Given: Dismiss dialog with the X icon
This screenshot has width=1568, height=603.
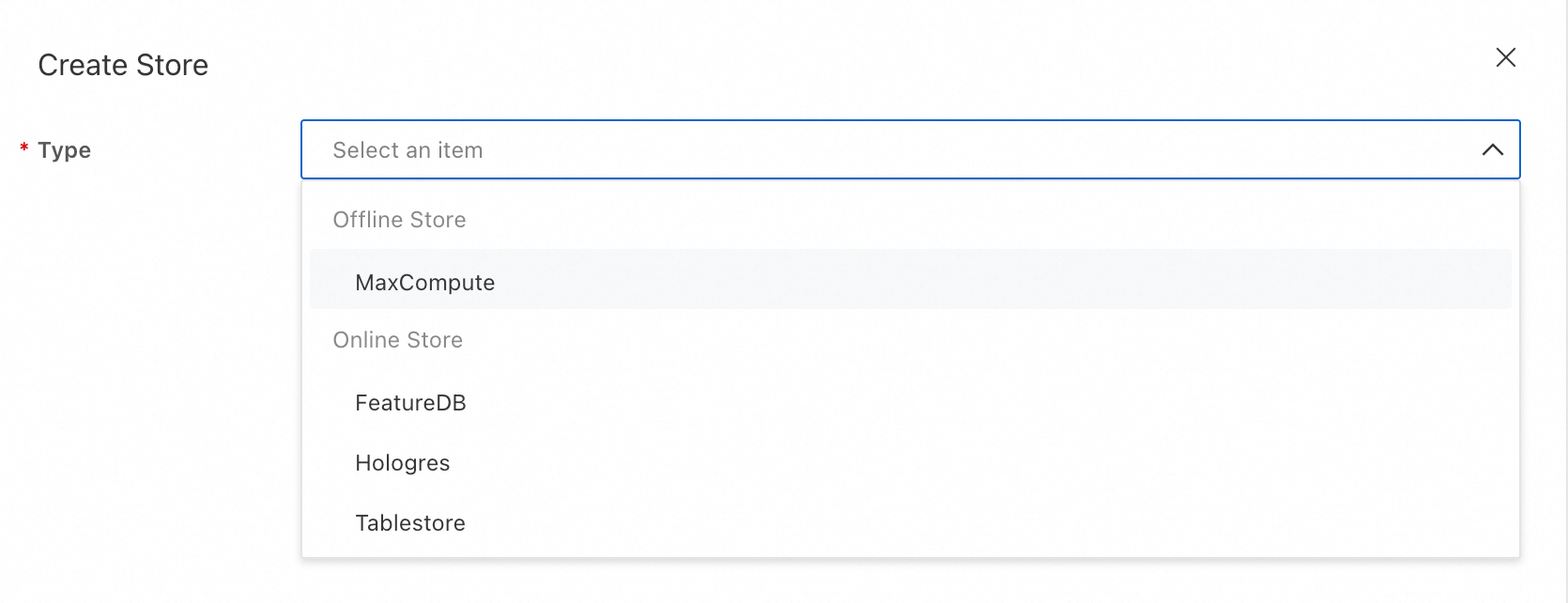Looking at the screenshot, I should coord(1505,58).
